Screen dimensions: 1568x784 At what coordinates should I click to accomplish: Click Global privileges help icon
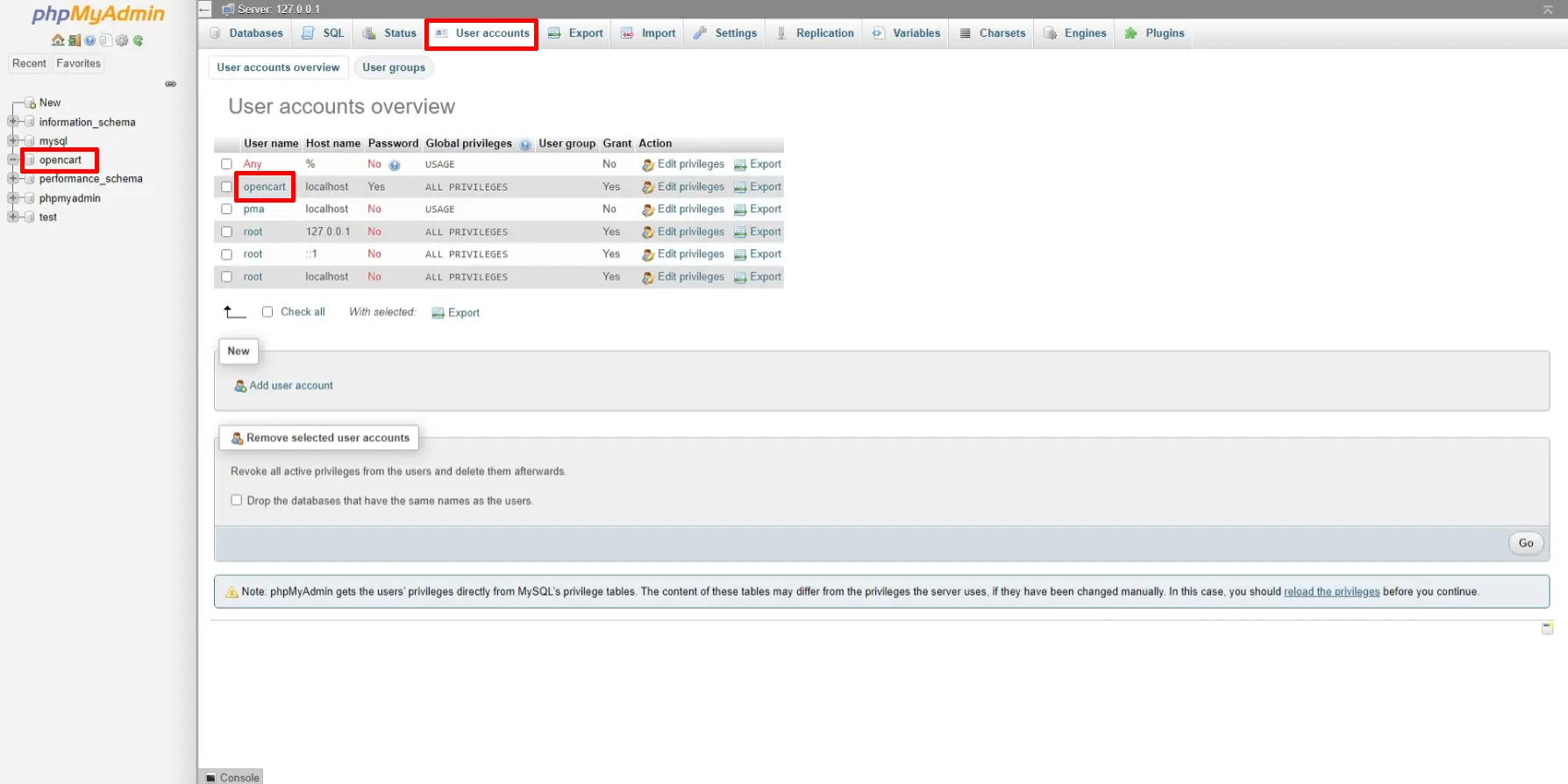click(525, 145)
